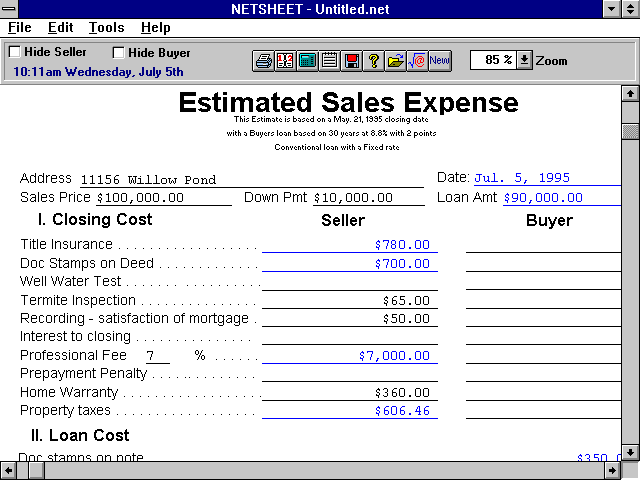Save the sheet using the floppy disk icon
Image resolution: width=640 pixels, height=480 pixels.
351,60
